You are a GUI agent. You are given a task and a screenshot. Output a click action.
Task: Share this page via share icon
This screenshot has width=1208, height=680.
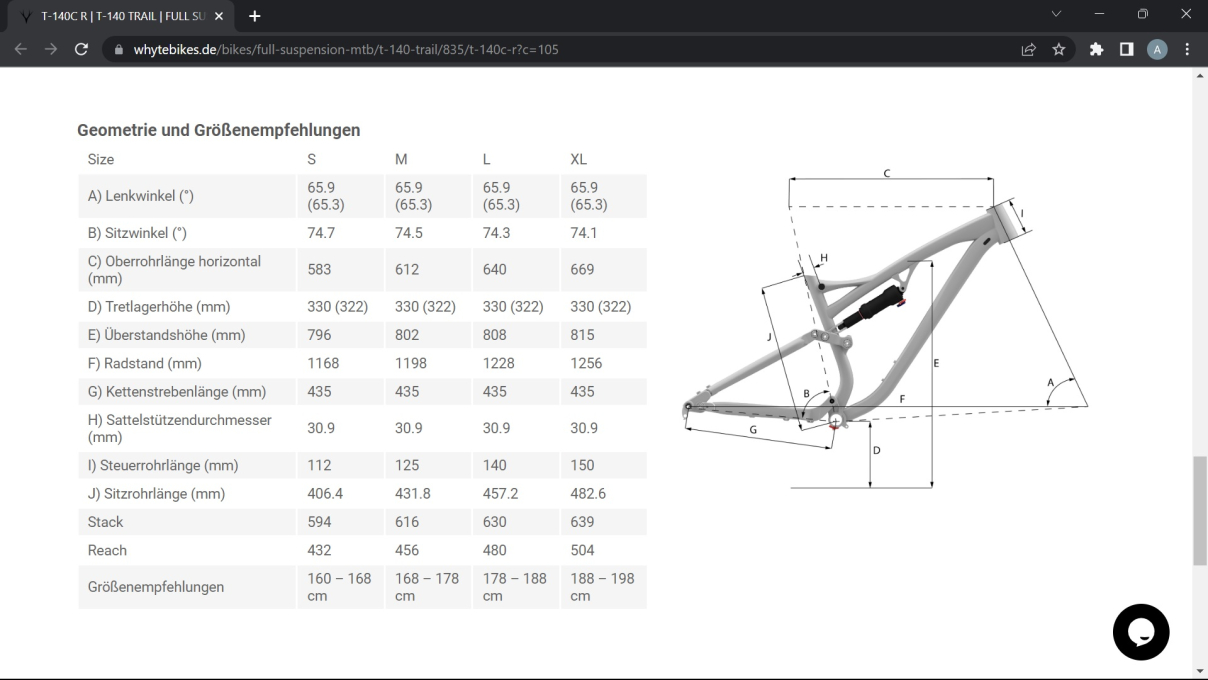[1028, 49]
